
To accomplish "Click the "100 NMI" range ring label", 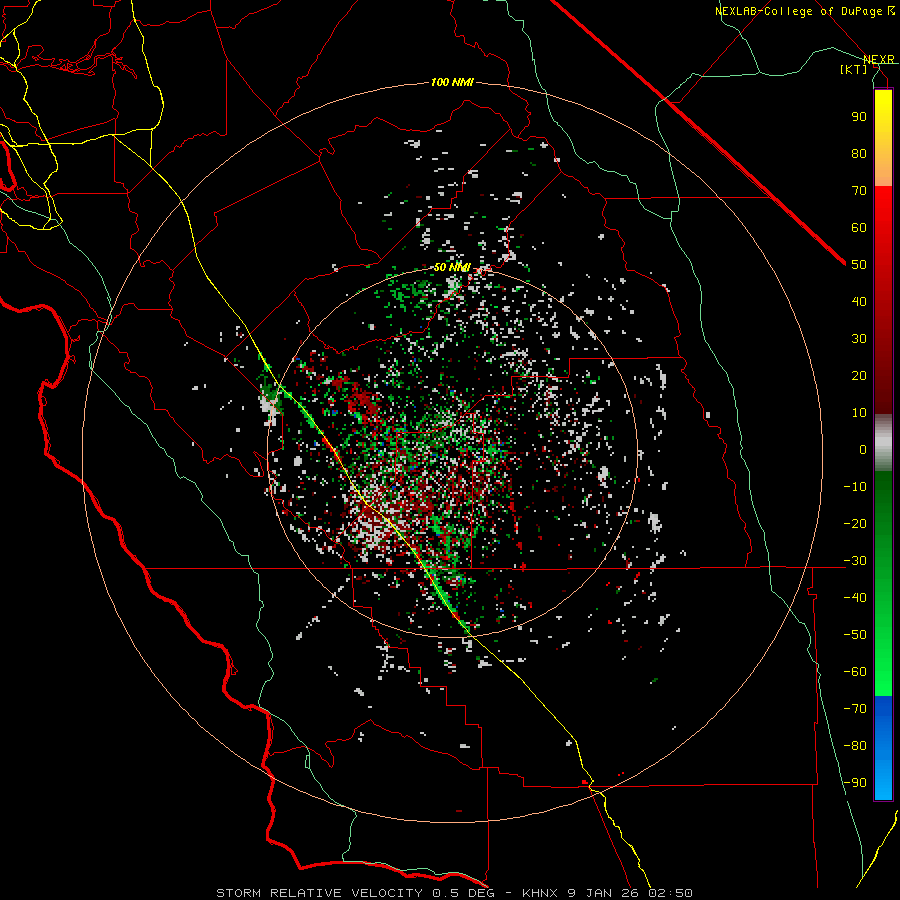I will (x=452, y=83).
